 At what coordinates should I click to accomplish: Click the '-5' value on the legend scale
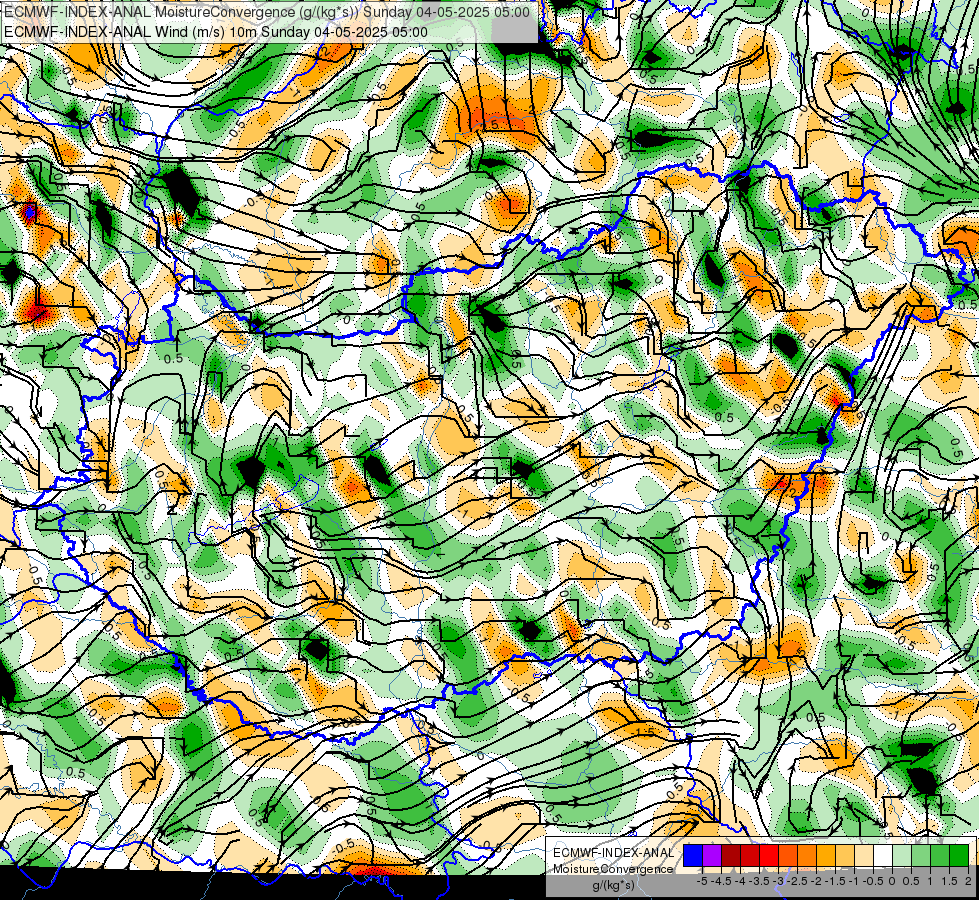(702, 881)
